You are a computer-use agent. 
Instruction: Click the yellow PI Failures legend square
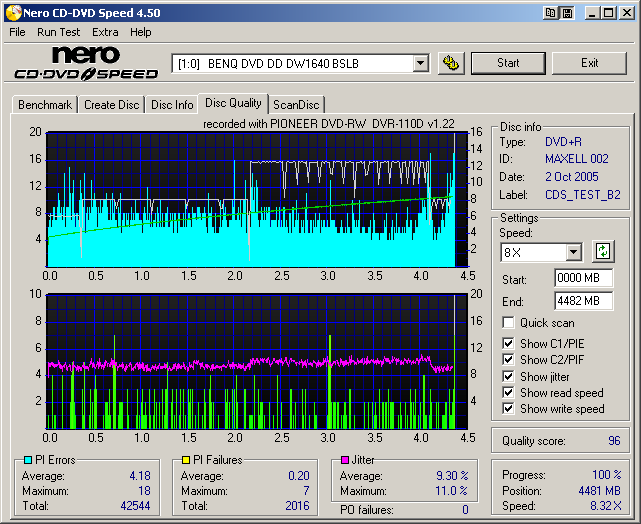186,460
